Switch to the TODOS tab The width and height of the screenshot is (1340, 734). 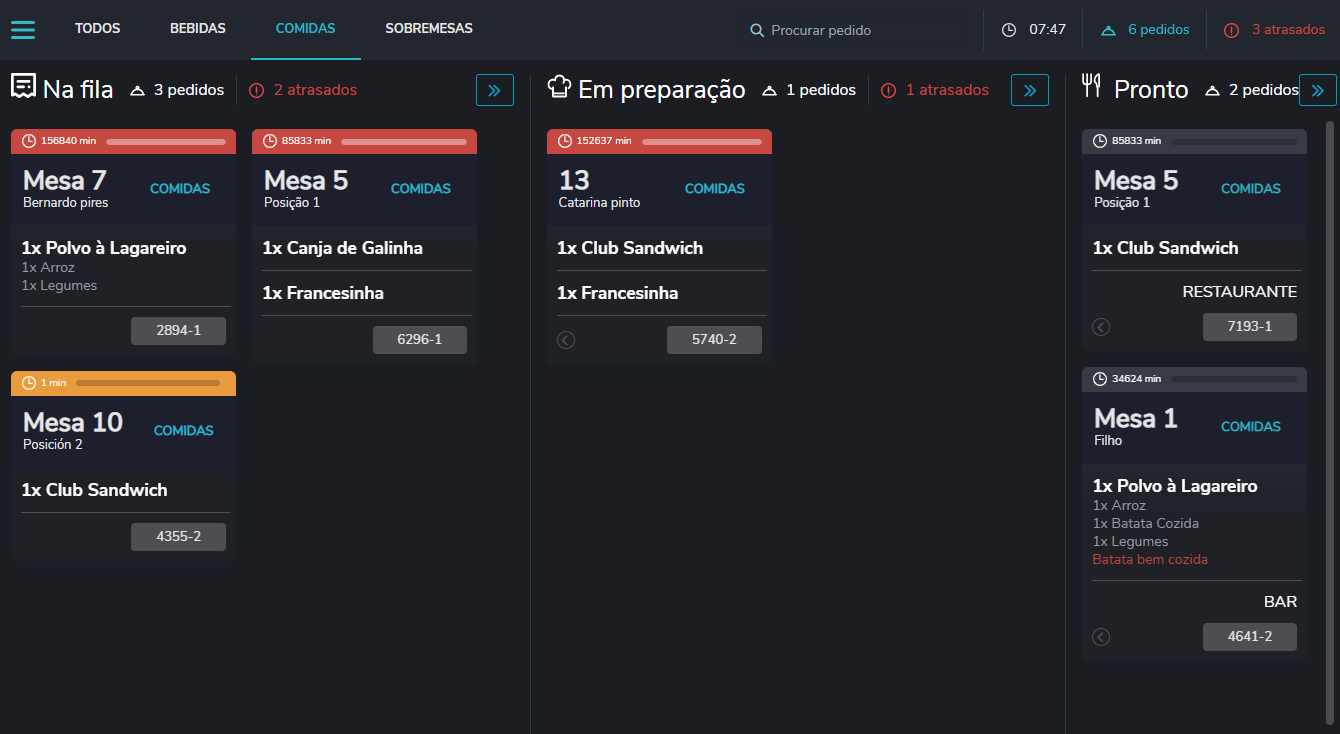click(x=97, y=29)
